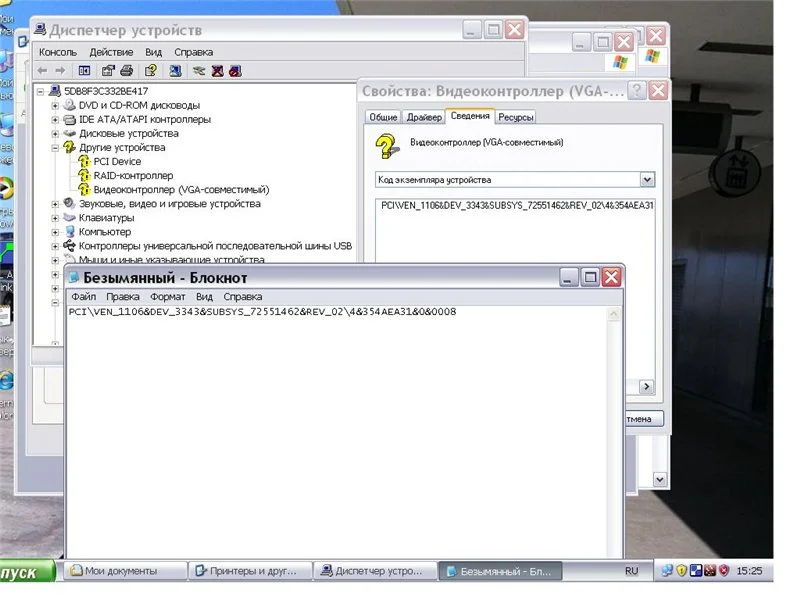Viewport: 800px width, 600px height.
Task: Click the RU language indicator in taskbar
Action: point(632,571)
